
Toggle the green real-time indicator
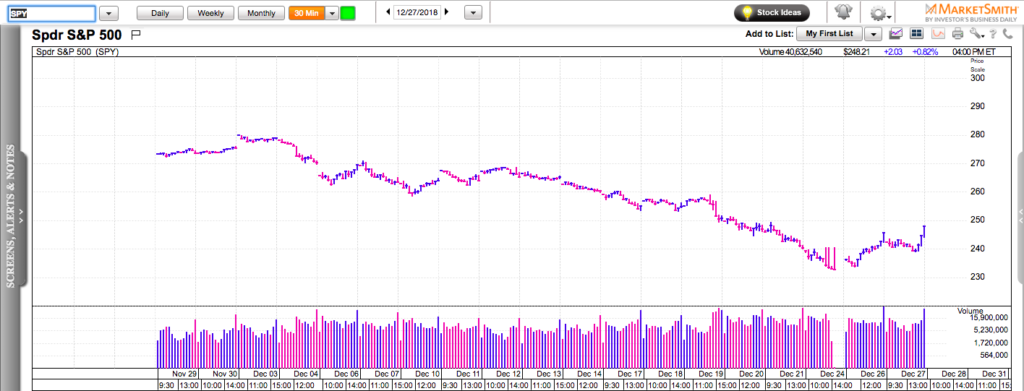click(x=348, y=13)
